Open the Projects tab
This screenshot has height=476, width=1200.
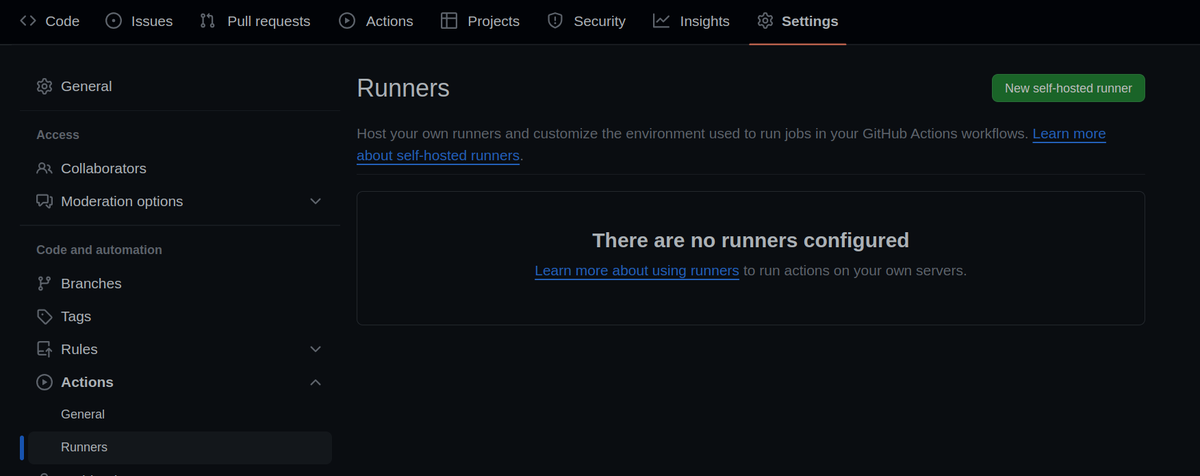(480, 21)
